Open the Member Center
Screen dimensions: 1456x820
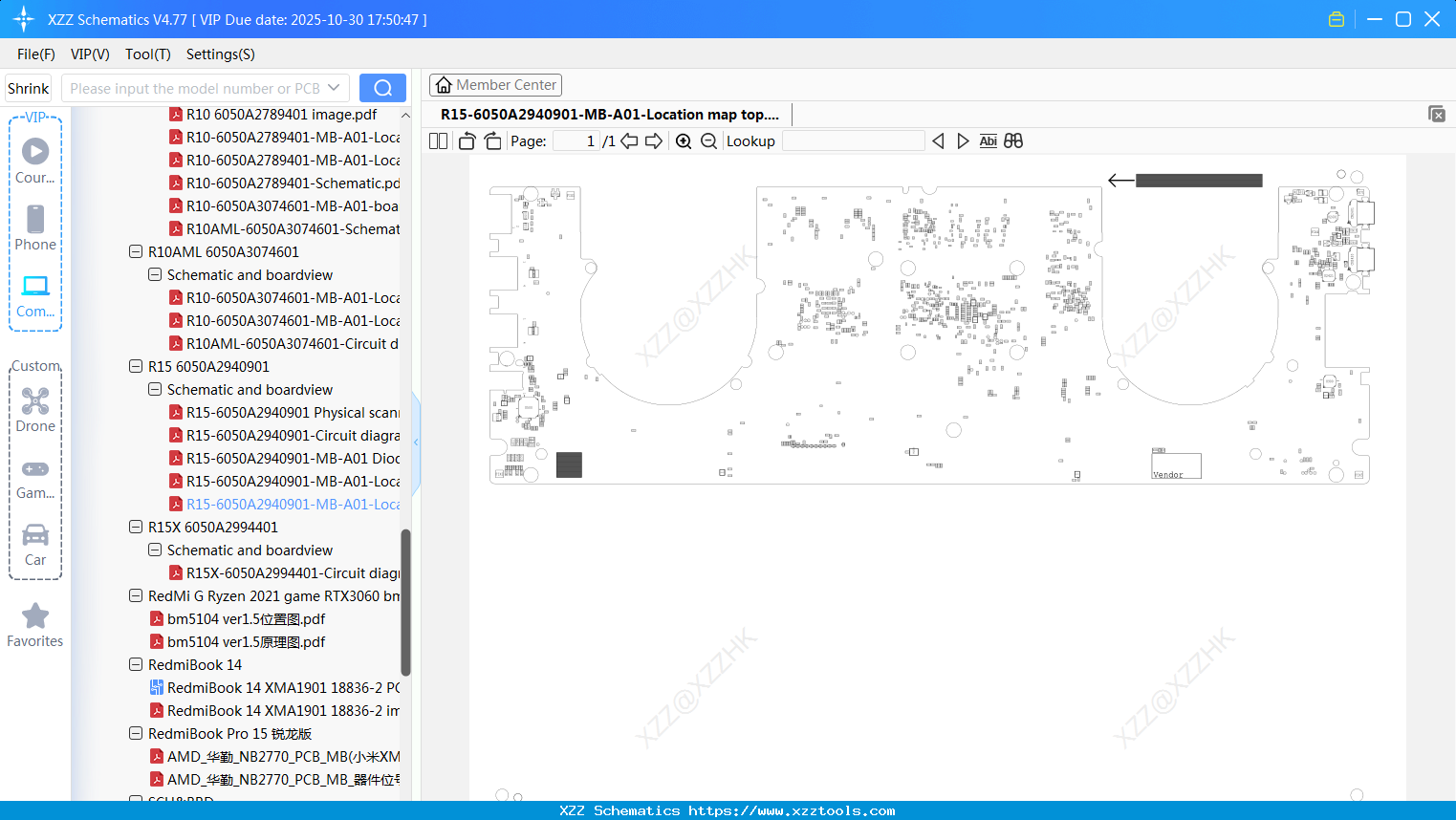pos(495,85)
